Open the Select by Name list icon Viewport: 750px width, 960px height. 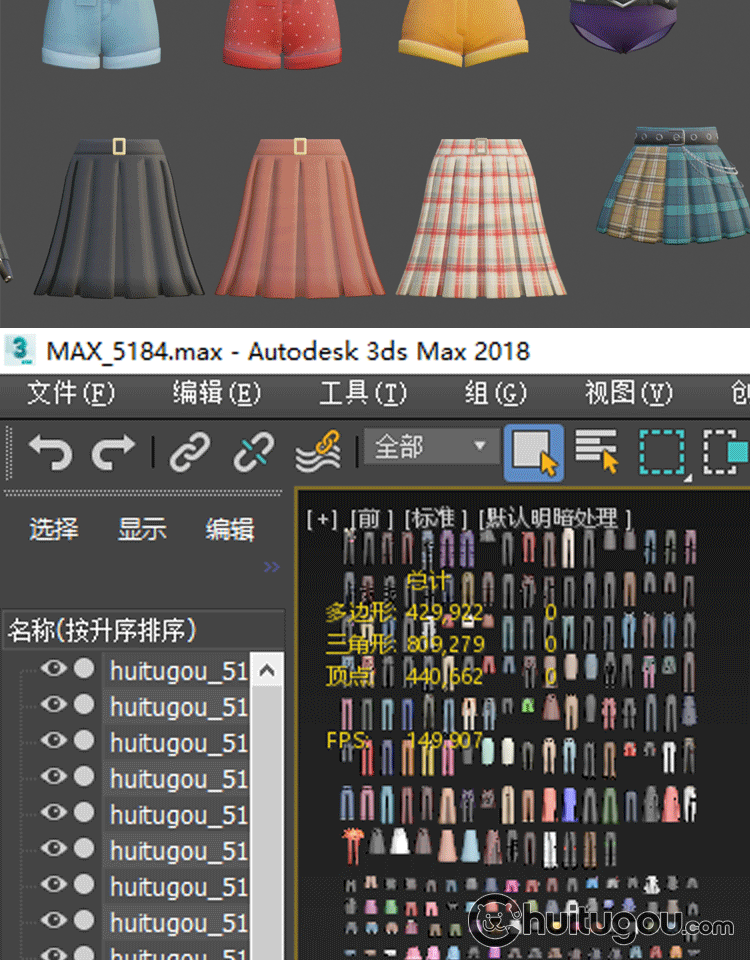597,453
